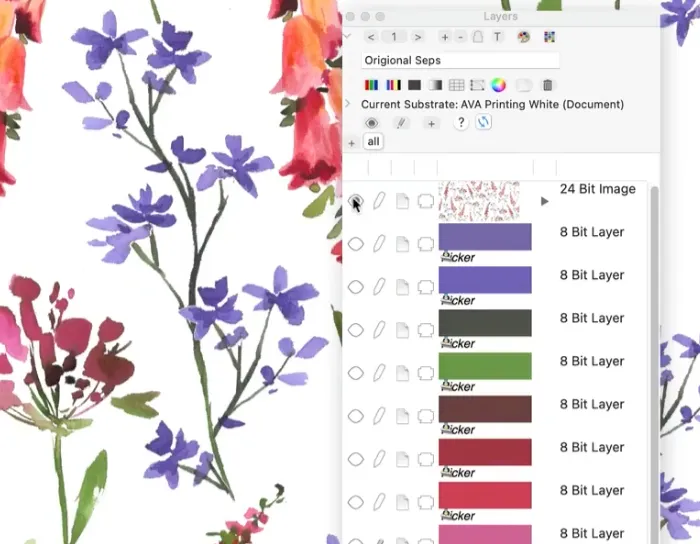Toggle the padlock lock icon
The image size is (700, 544).
(478, 37)
